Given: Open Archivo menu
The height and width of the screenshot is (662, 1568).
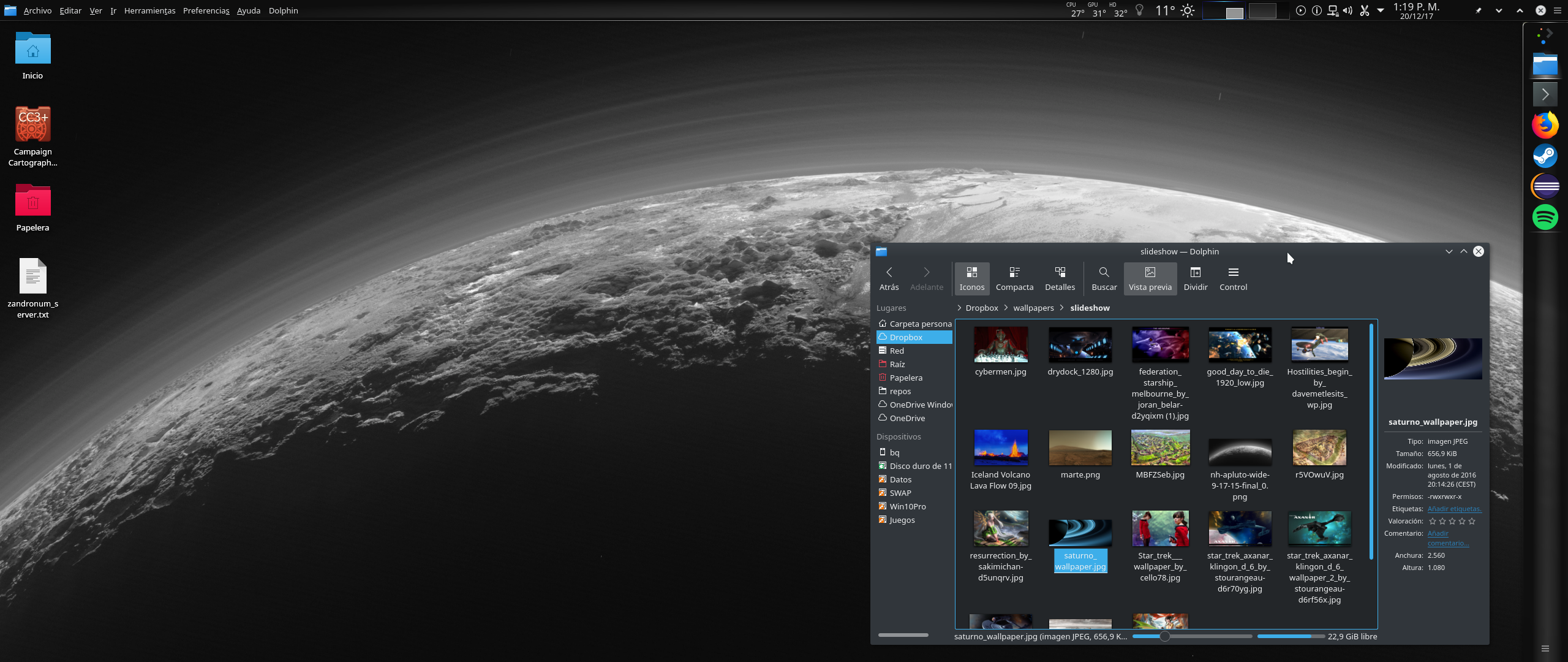Looking at the screenshot, I should point(37,10).
